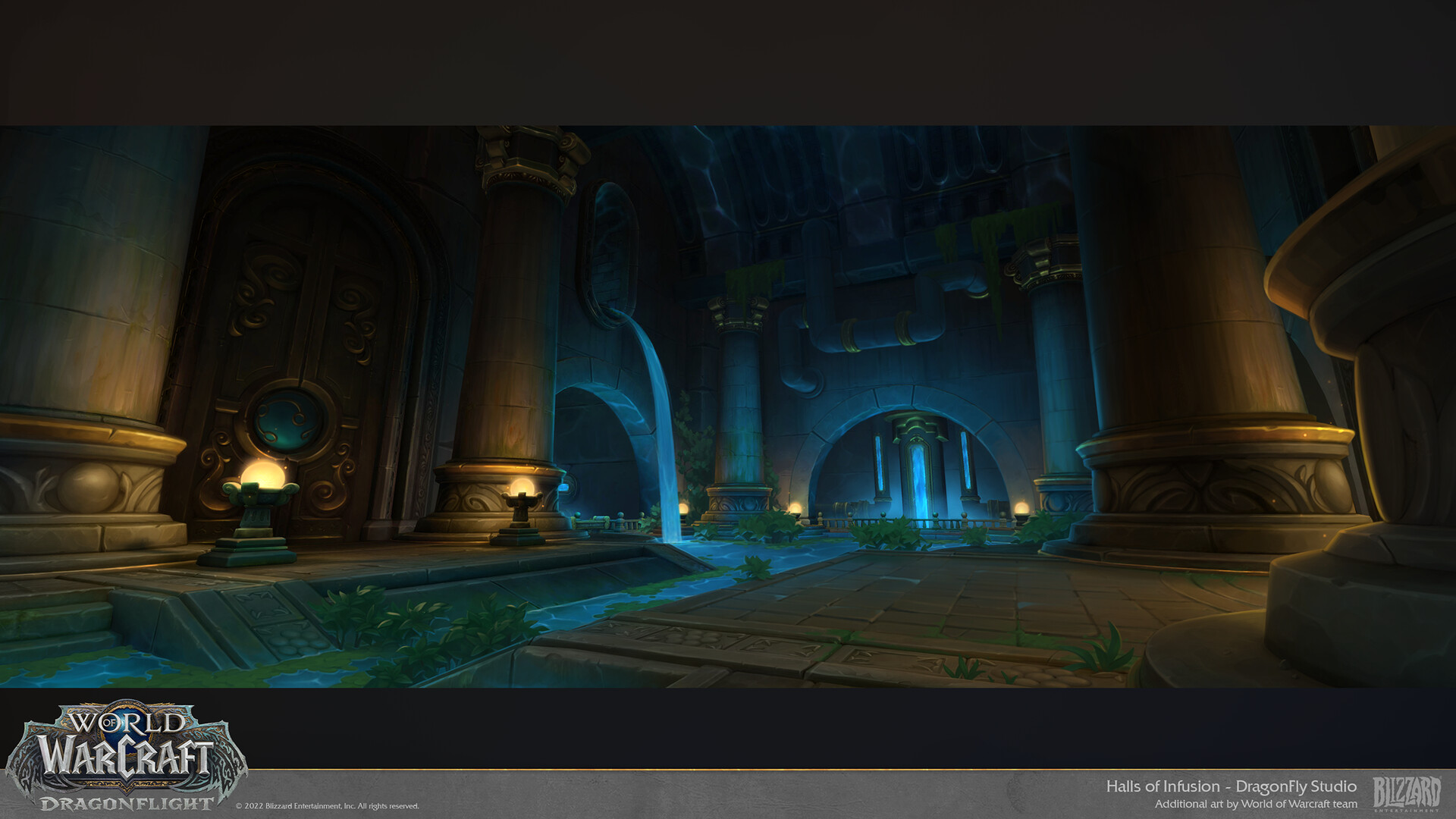Click the glowing orb lamp beside the door
This screenshot has width=1456, height=819.
click(x=262, y=475)
